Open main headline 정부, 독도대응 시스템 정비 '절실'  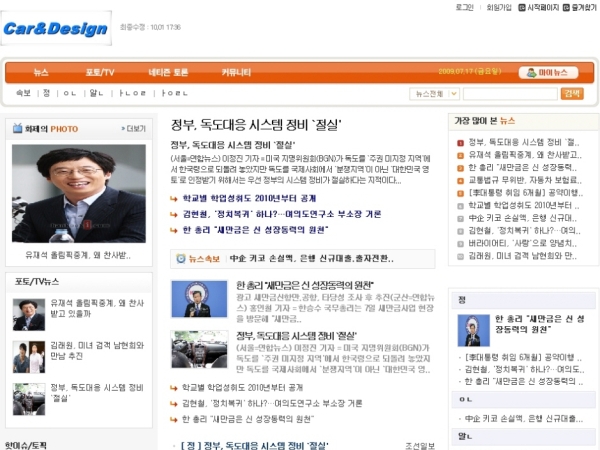pyautogui.click(x=256, y=125)
